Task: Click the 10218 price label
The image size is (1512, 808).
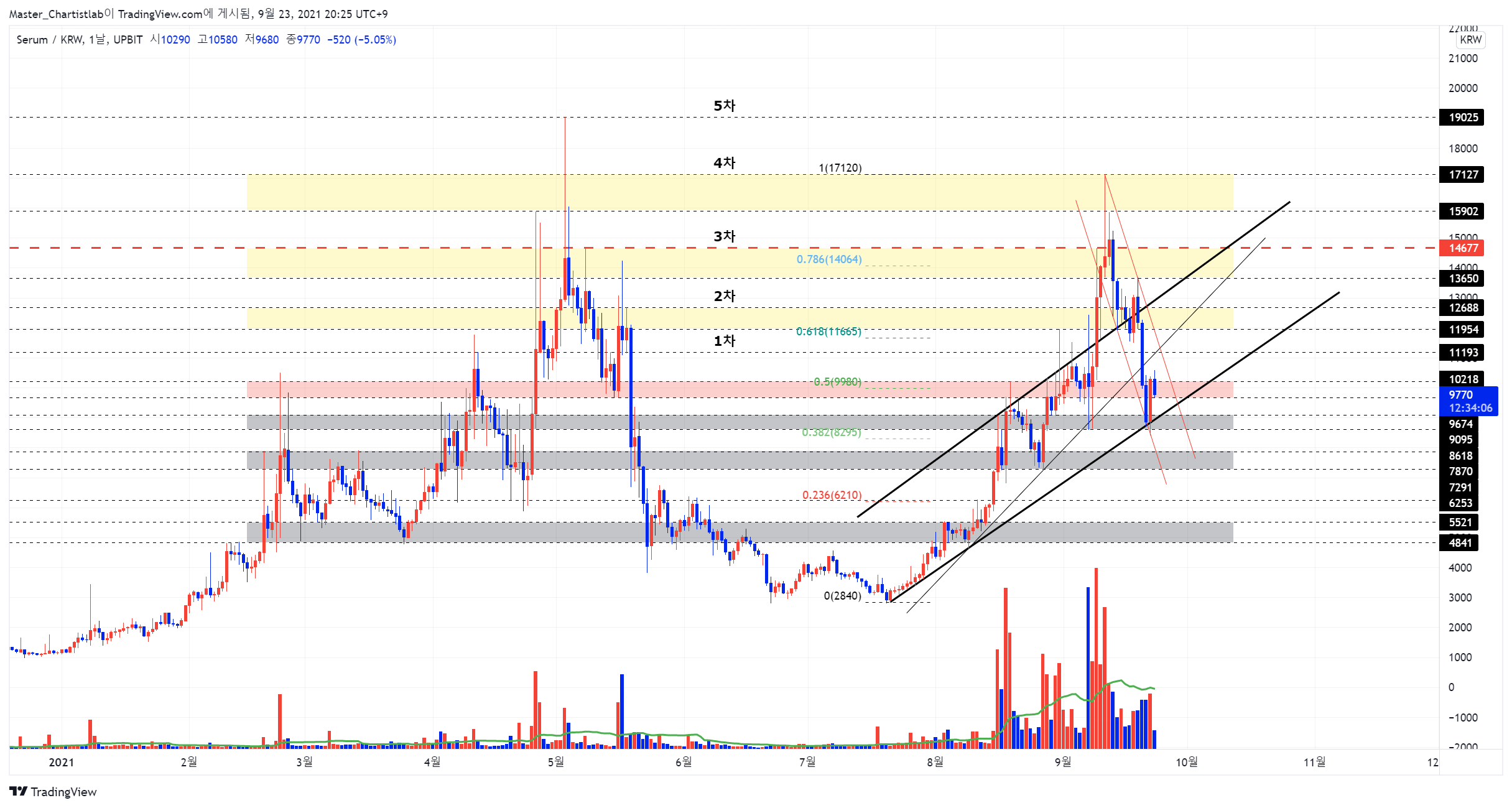Action: tap(1462, 379)
